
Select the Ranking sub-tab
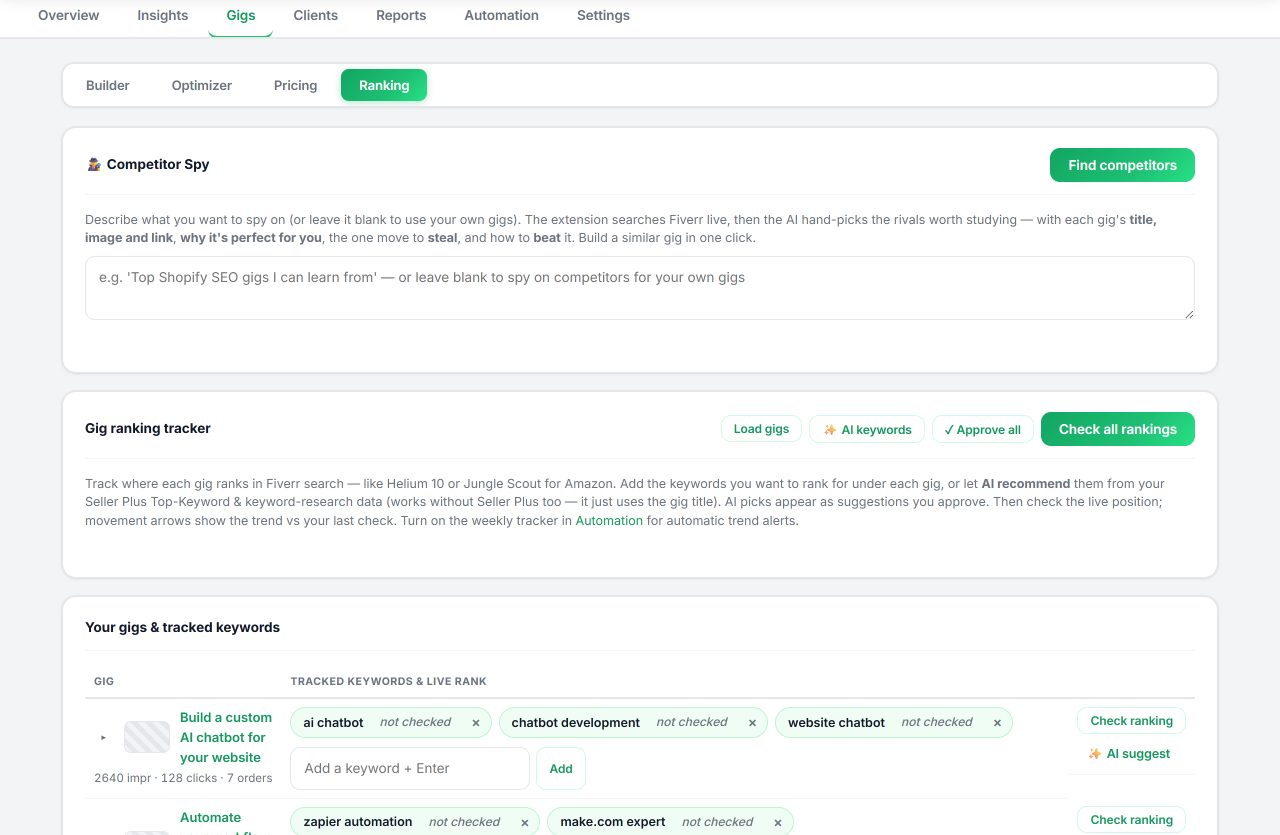pyautogui.click(x=384, y=85)
